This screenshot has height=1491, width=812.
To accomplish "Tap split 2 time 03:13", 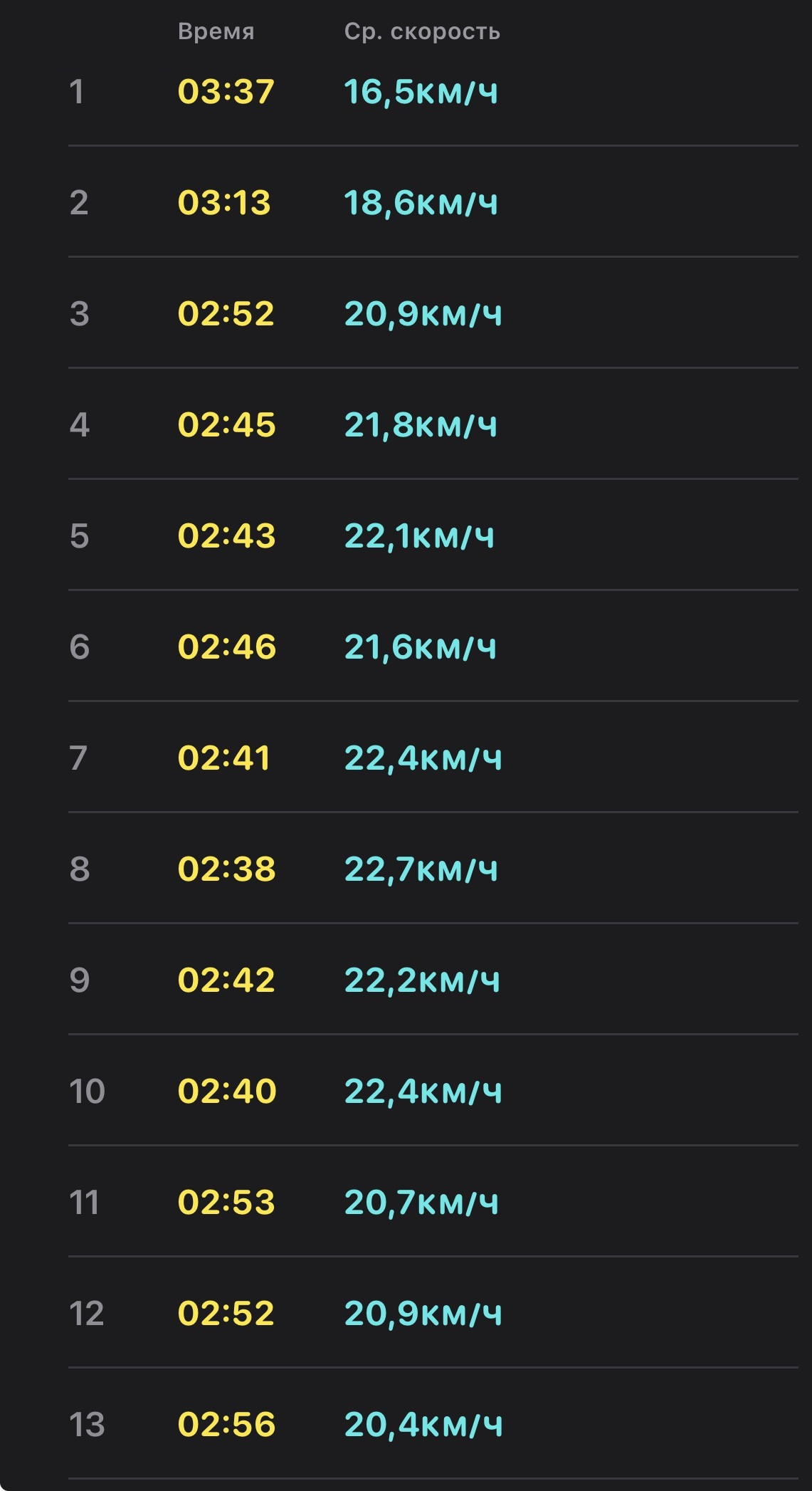I will tap(224, 203).
